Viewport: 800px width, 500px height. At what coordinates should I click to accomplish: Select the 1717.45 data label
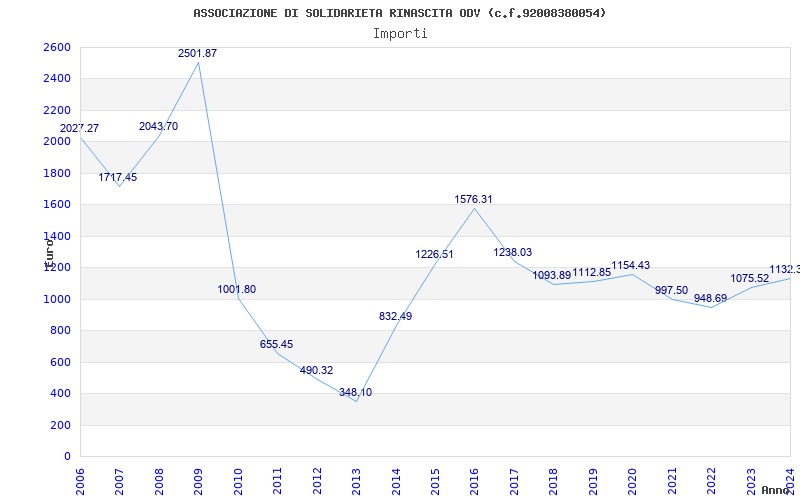tap(118, 178)
